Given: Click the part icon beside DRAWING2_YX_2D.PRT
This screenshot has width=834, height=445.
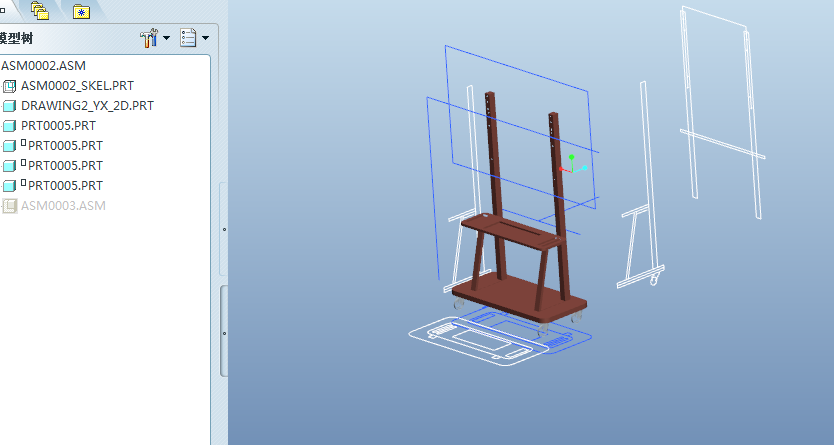Looking at the screenshot, I should point(10,106).
